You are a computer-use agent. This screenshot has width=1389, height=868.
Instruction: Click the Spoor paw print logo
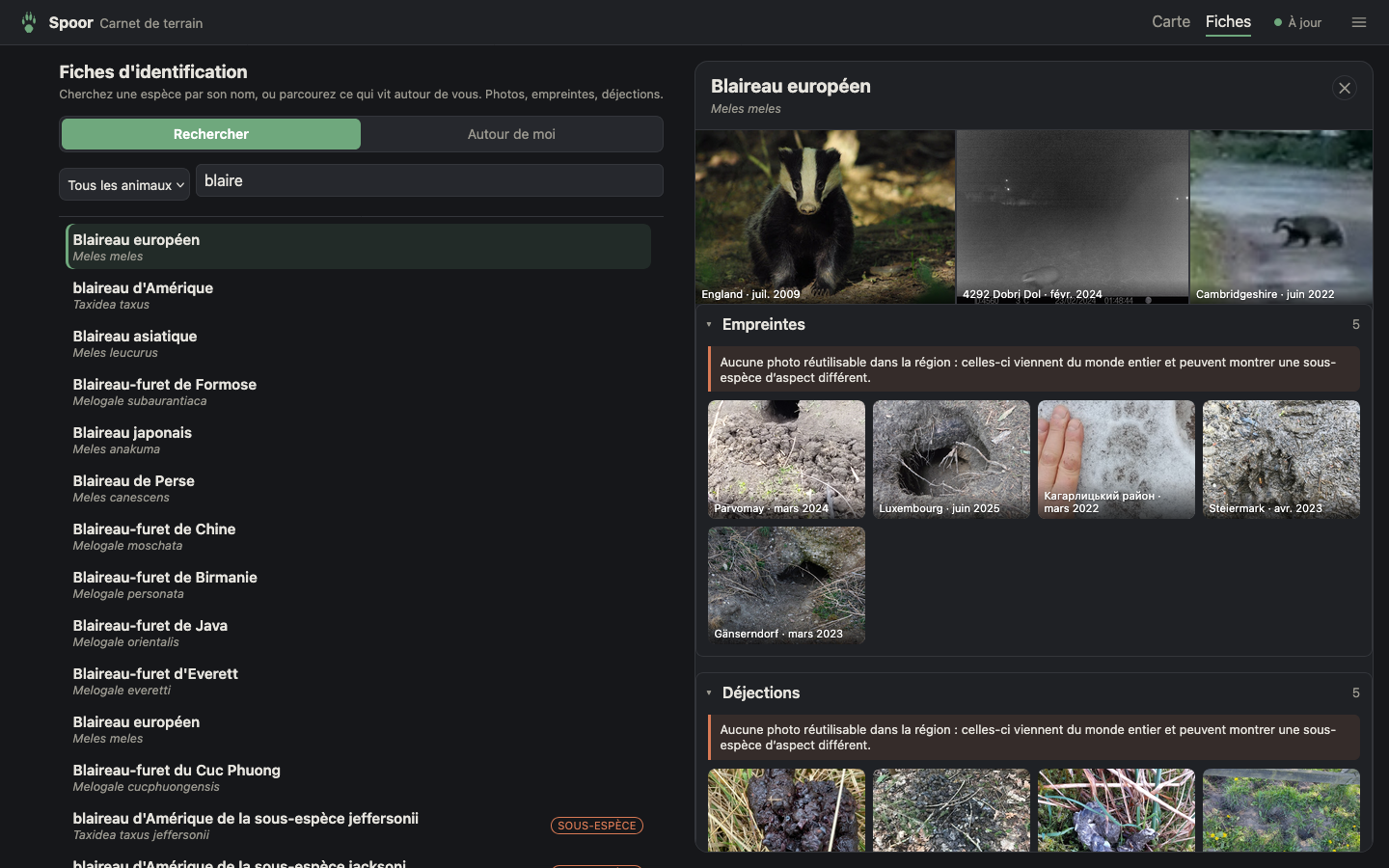point(29,22)
